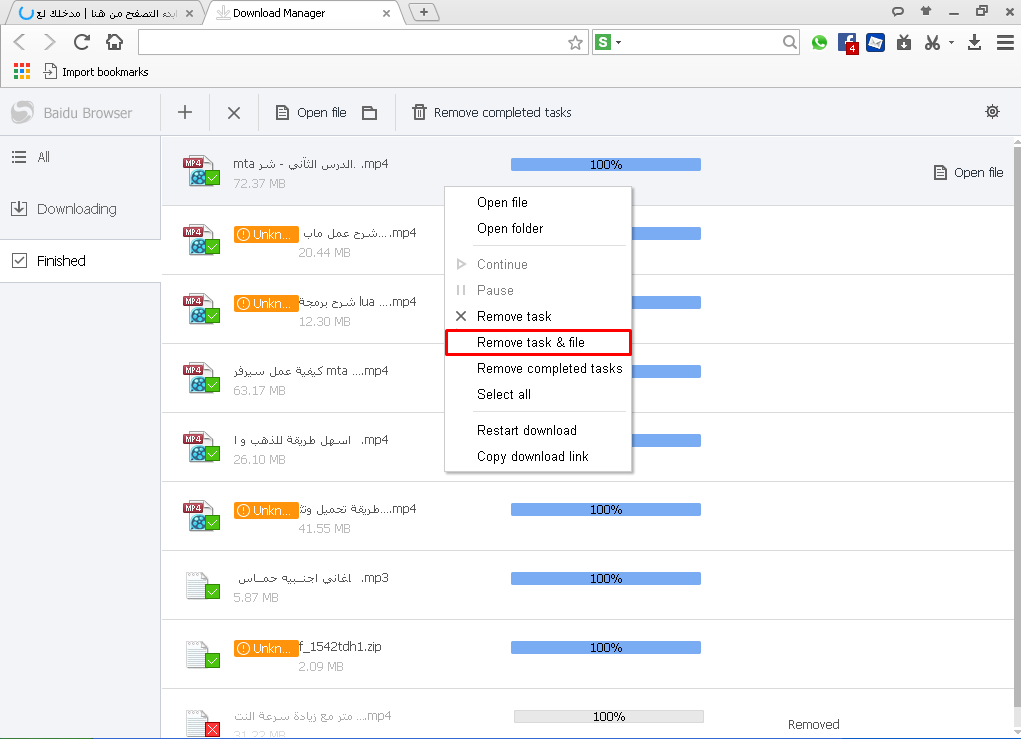
Task: Open the browser hamburger menu
Action: [x=1005, y=43]
